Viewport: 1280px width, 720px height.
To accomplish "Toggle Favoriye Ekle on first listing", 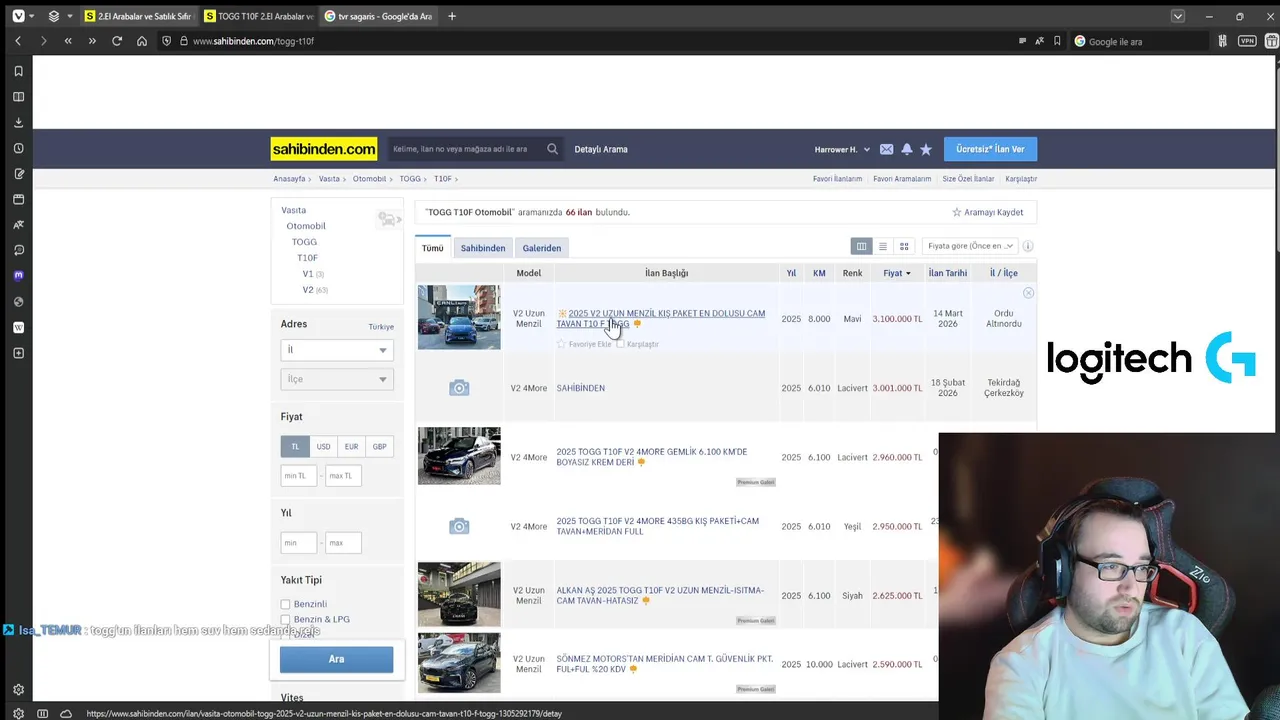I will tap(584, 344).
